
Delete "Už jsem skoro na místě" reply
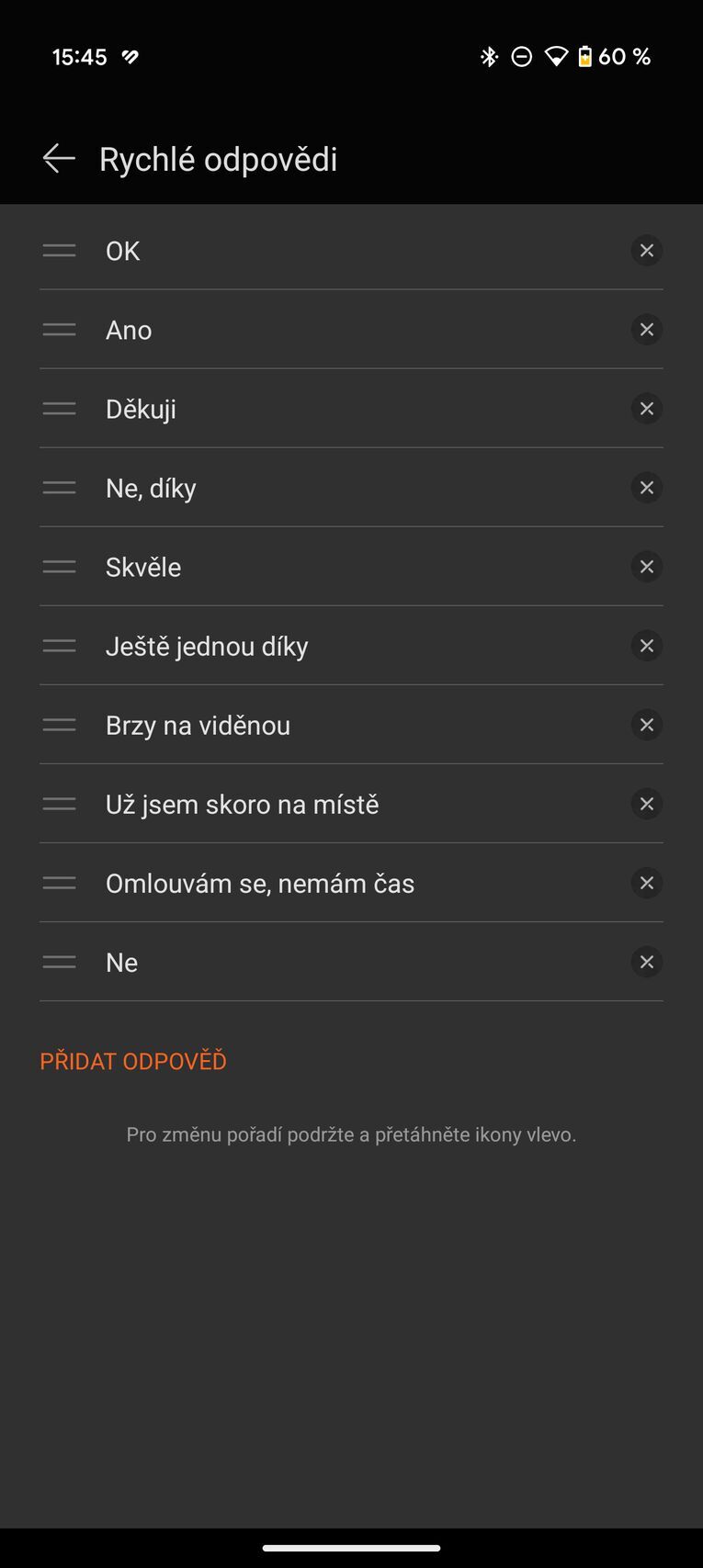click(647, 804)
